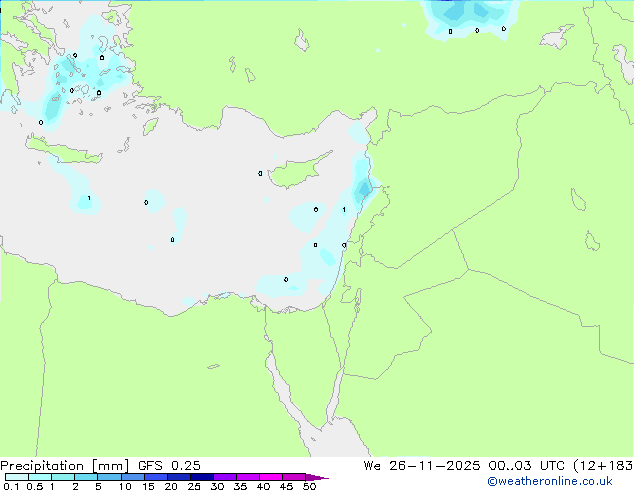The width and height of the screenshot is (634, 490).
Task: Click the weatheronline.co.uk copyright link
Action: pos(550,481)
